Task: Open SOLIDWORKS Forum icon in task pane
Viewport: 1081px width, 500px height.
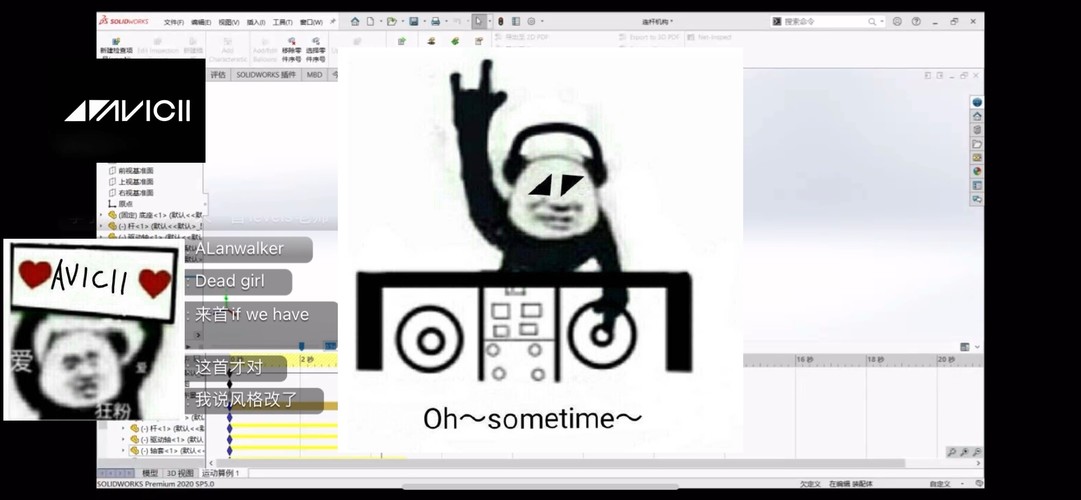Action: tap(977, 199)
